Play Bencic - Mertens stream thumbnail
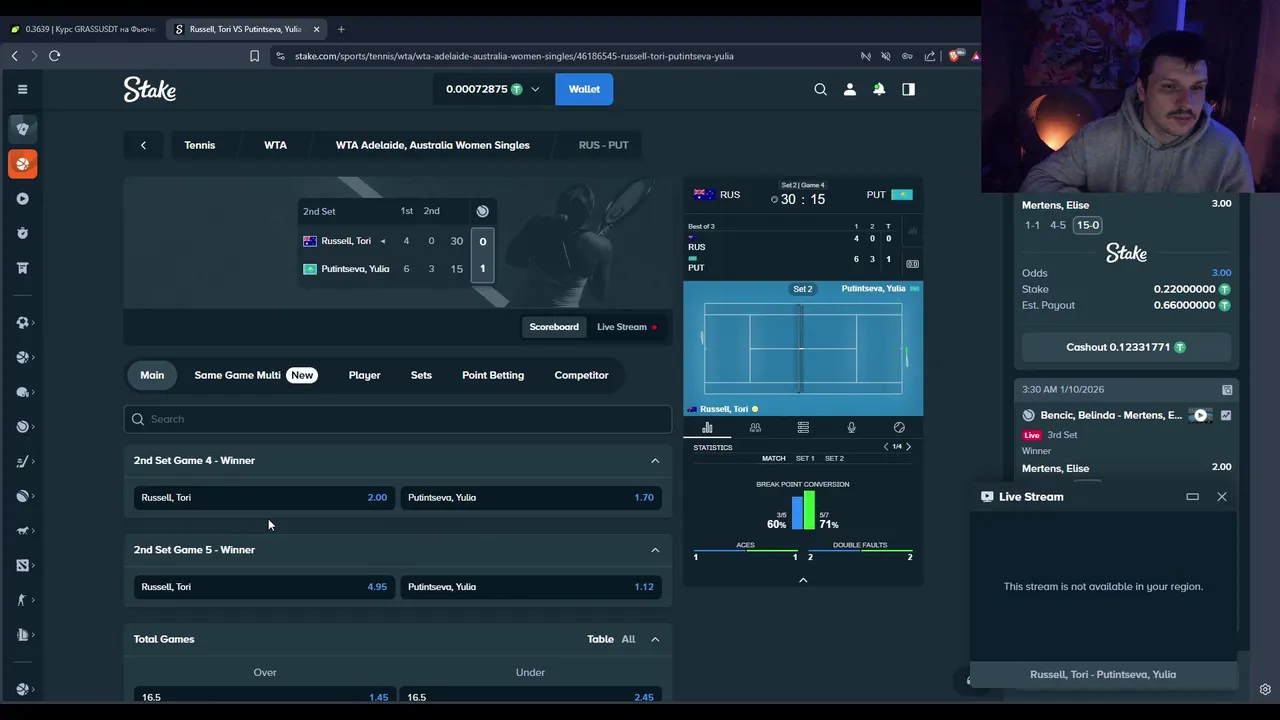Image resolution: width=1280 pixels, height=720 pixels. (1200, 415)
